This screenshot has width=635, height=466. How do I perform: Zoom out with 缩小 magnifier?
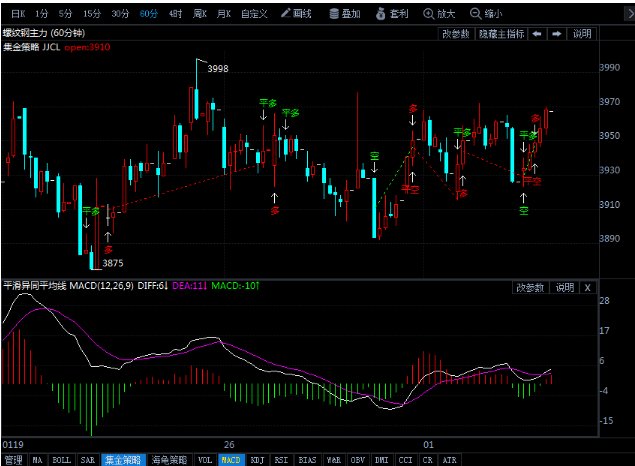click(x=487, y=14)
